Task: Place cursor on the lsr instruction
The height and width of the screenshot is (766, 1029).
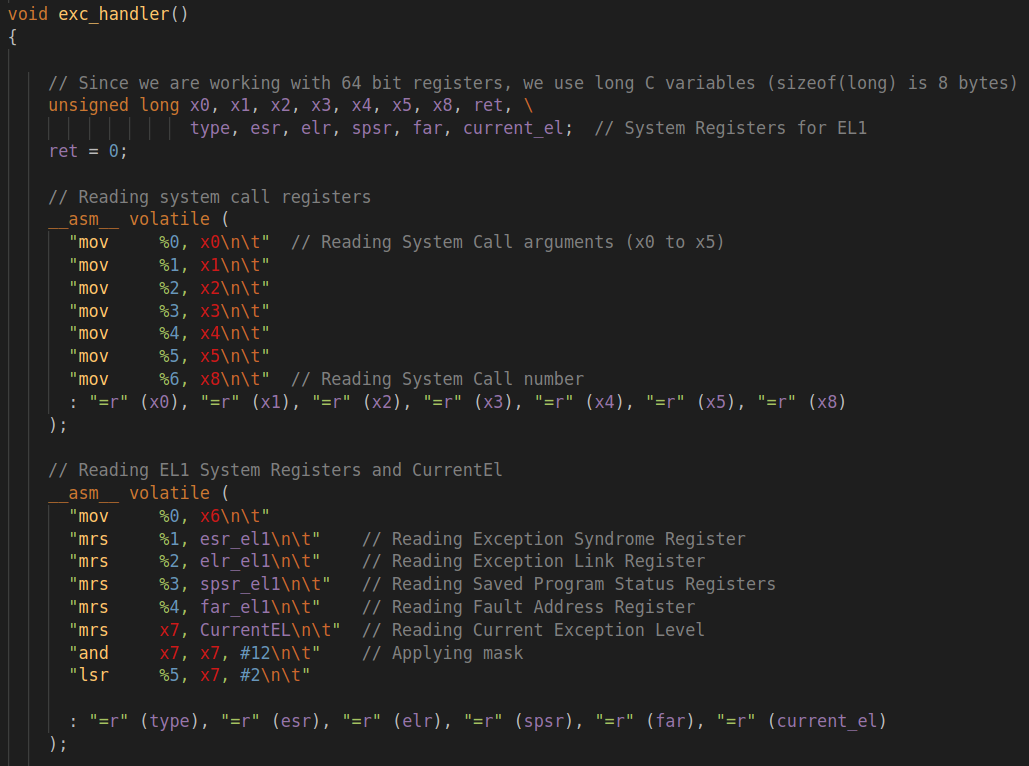Action: point(94,676)
